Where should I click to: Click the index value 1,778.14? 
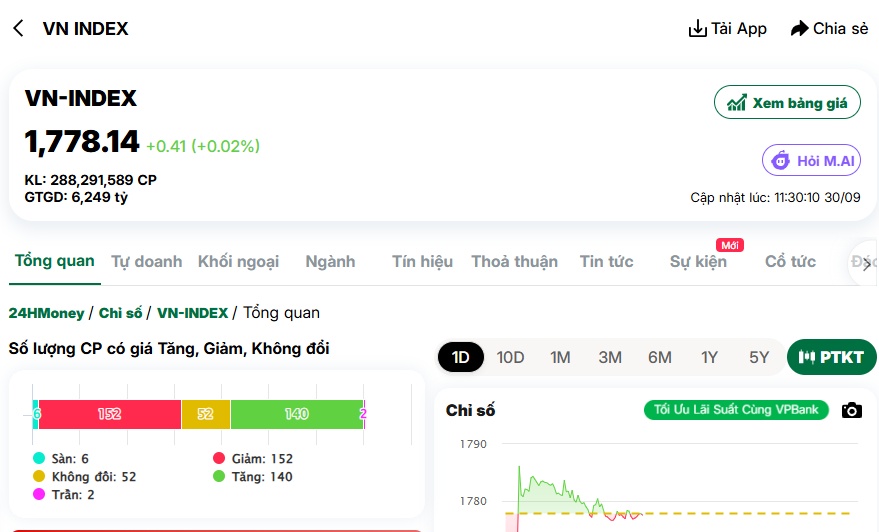(82, 141)
